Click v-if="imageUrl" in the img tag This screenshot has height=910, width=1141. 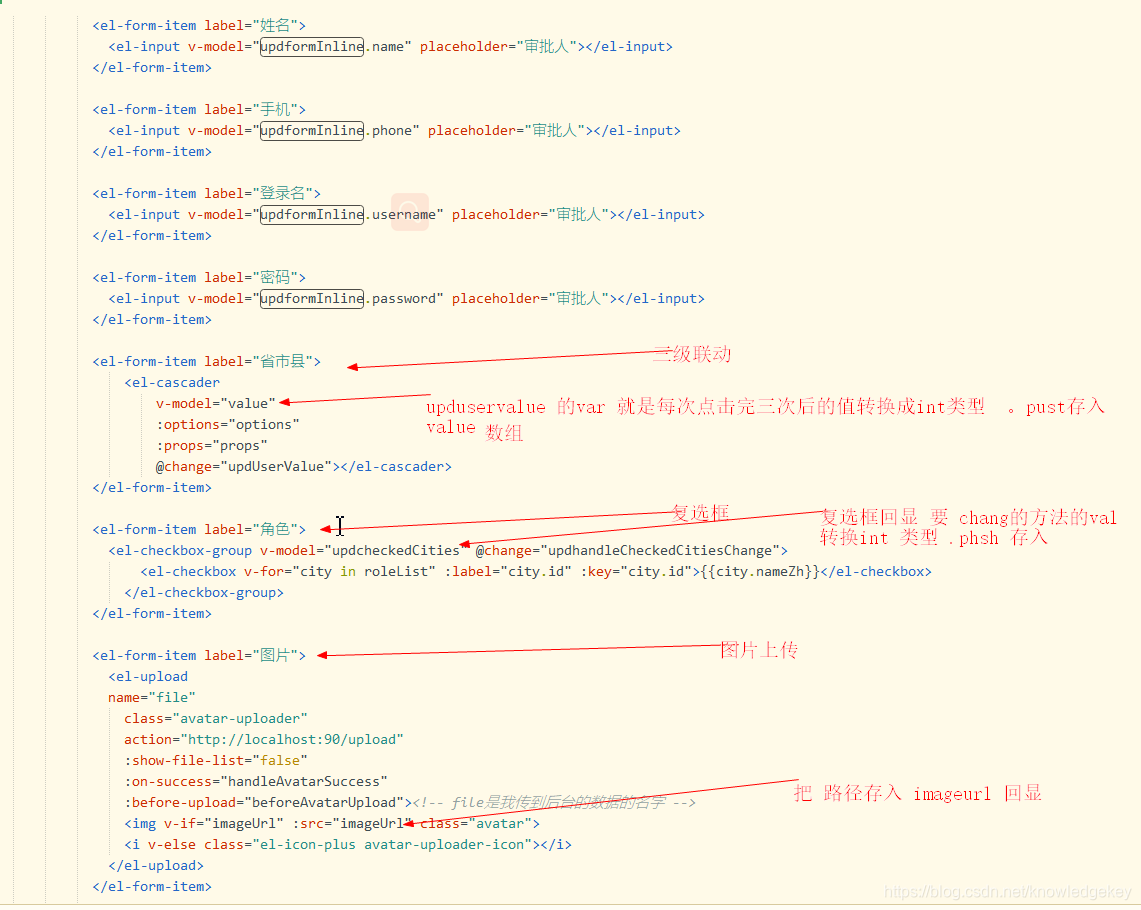click(223, 823)
